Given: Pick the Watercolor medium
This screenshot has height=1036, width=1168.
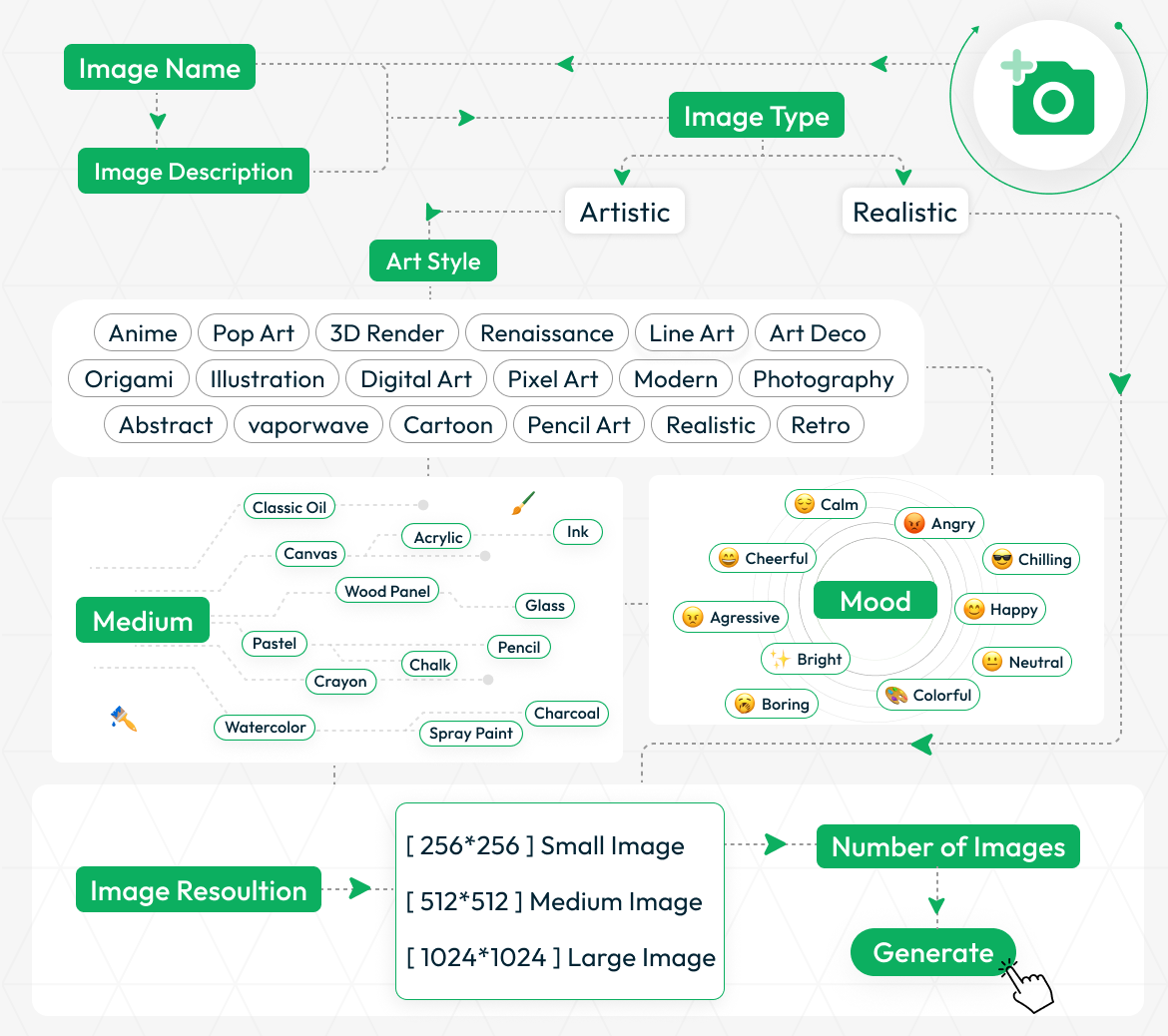Looking at the screenshot, I should pos(266,727).
